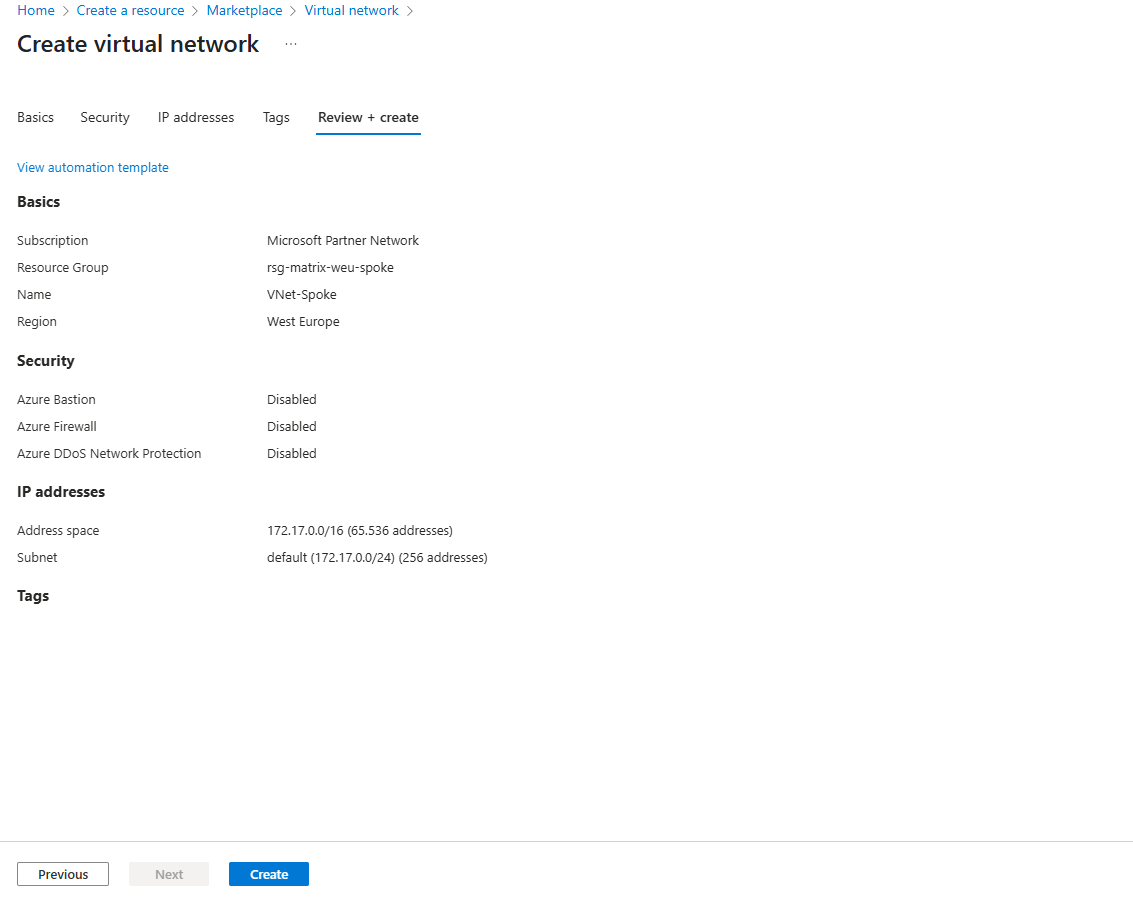Click the Name label
Viewport: 1133px width, 903px height.
coord(34,295)
